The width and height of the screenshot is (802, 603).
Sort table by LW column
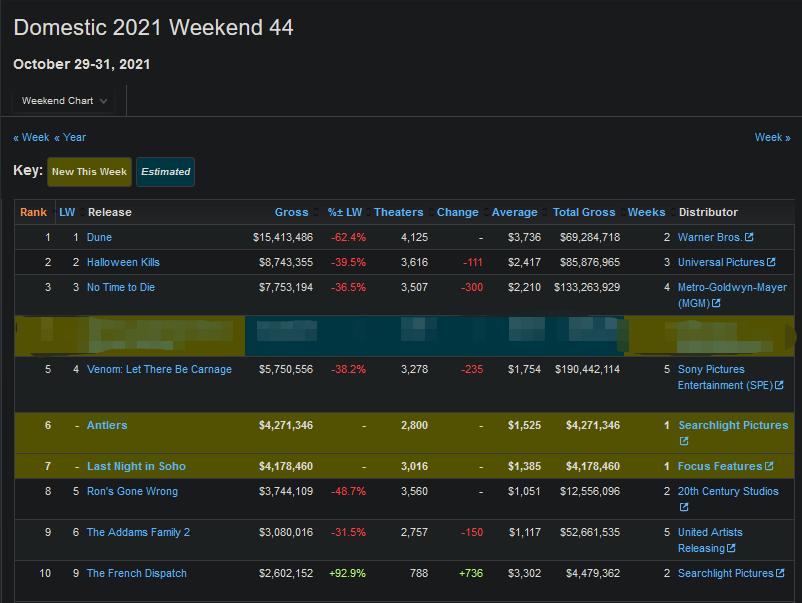click(x=67, y=212)
